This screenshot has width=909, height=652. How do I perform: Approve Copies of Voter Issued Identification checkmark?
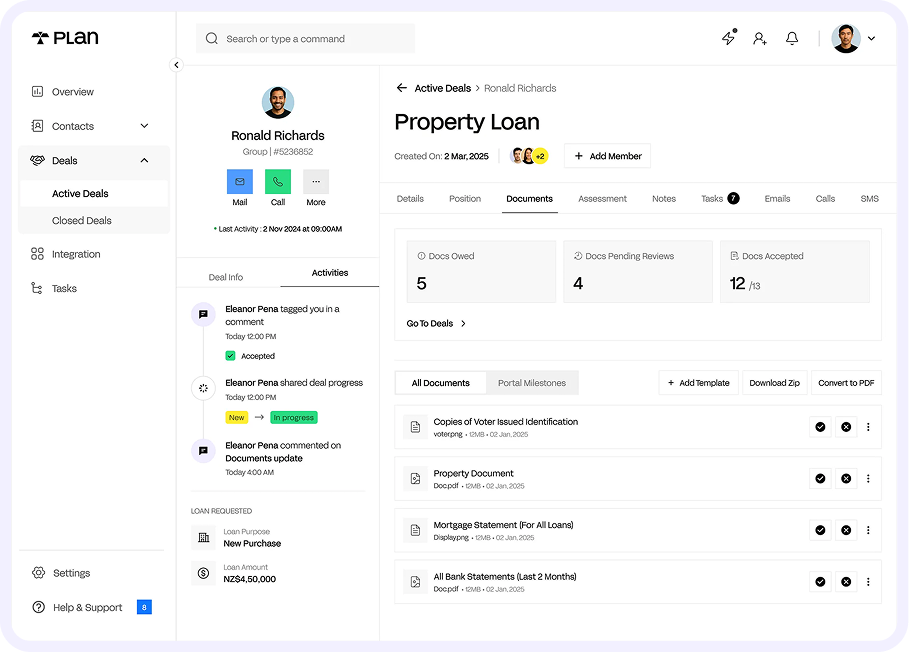820,427
